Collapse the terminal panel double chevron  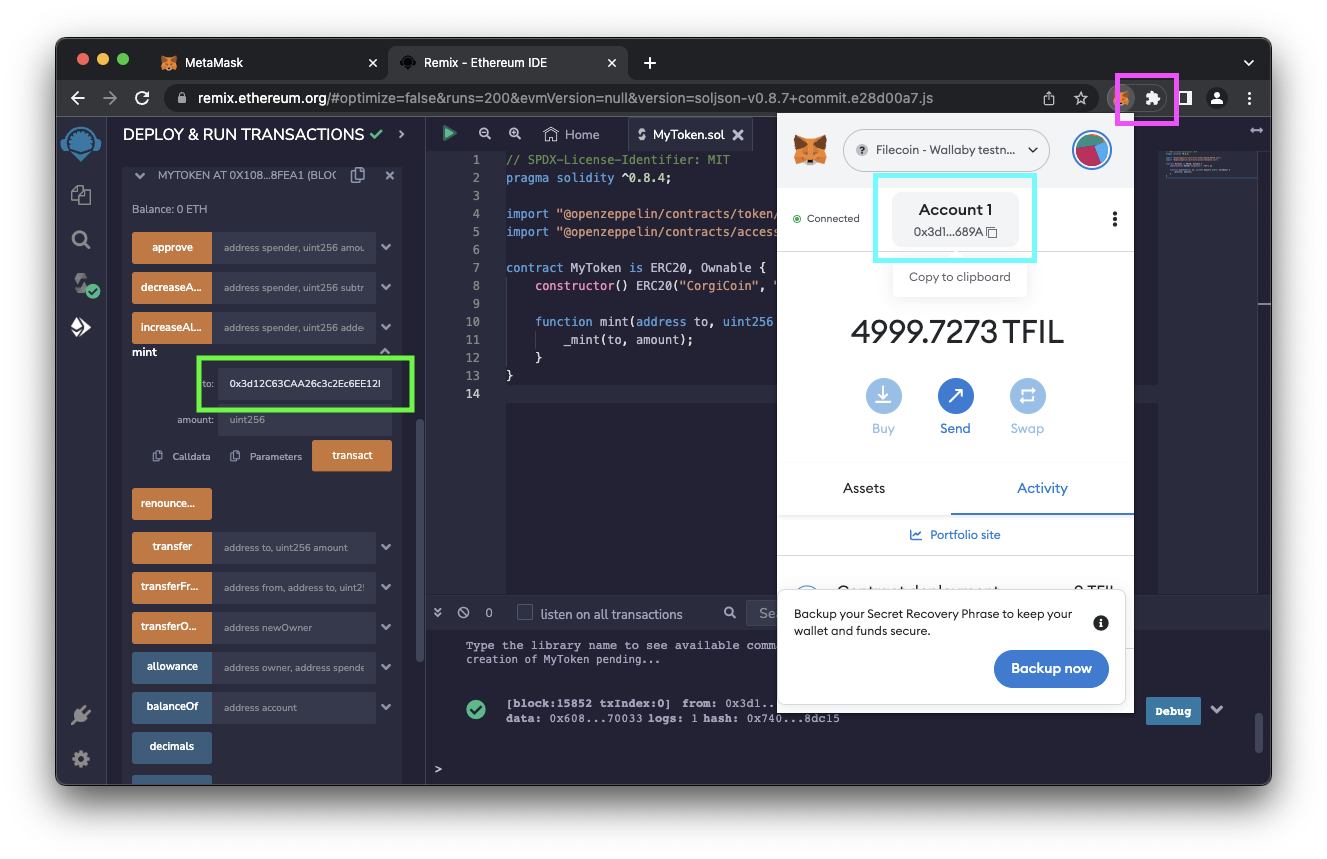[x=437, y=613]
